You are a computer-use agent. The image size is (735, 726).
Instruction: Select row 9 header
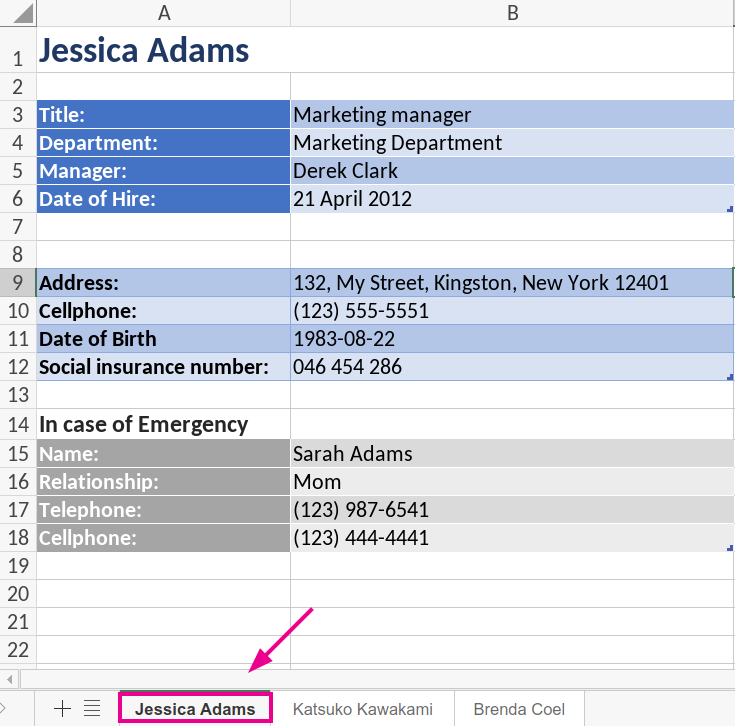click(18, 283)
